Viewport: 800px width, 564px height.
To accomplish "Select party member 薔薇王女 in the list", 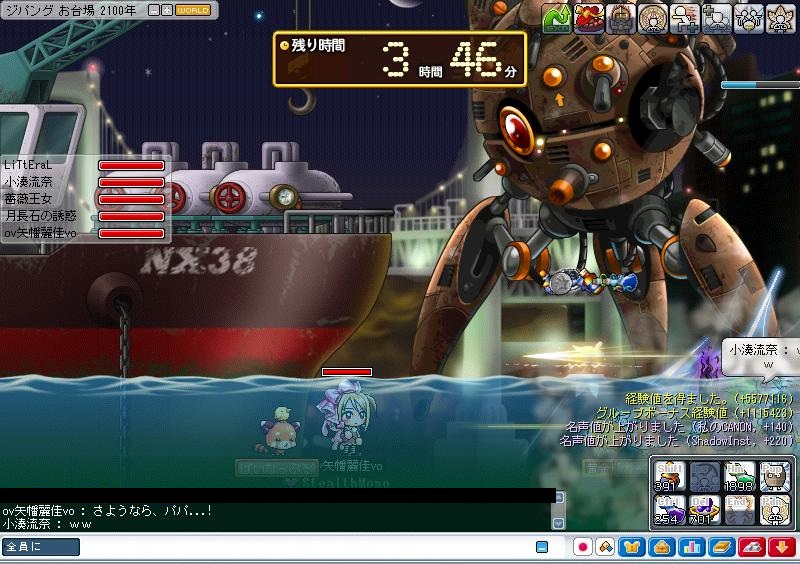I will pos(28,199).
